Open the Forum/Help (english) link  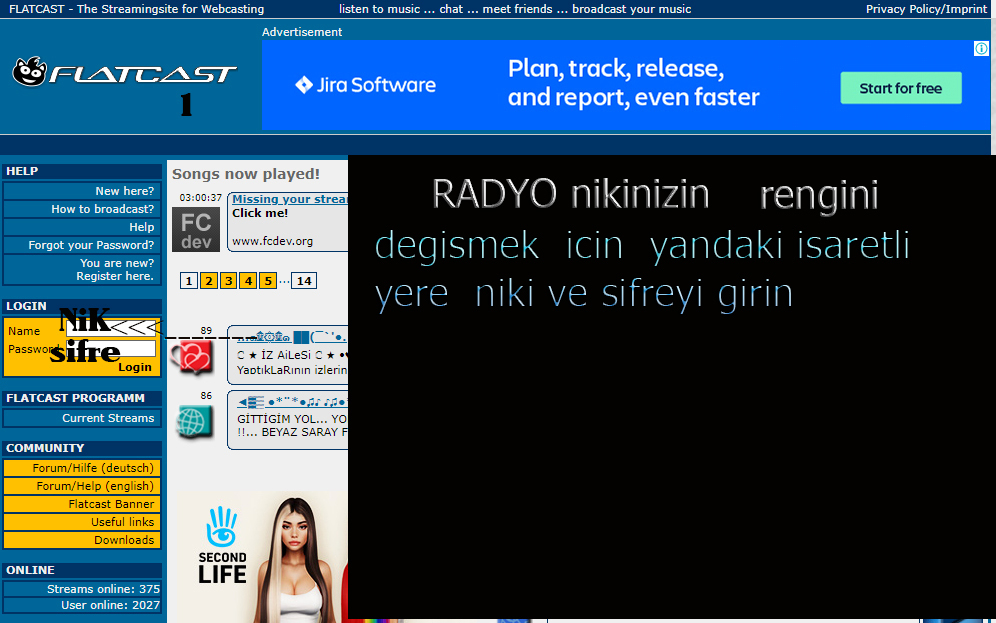point(95,486)
